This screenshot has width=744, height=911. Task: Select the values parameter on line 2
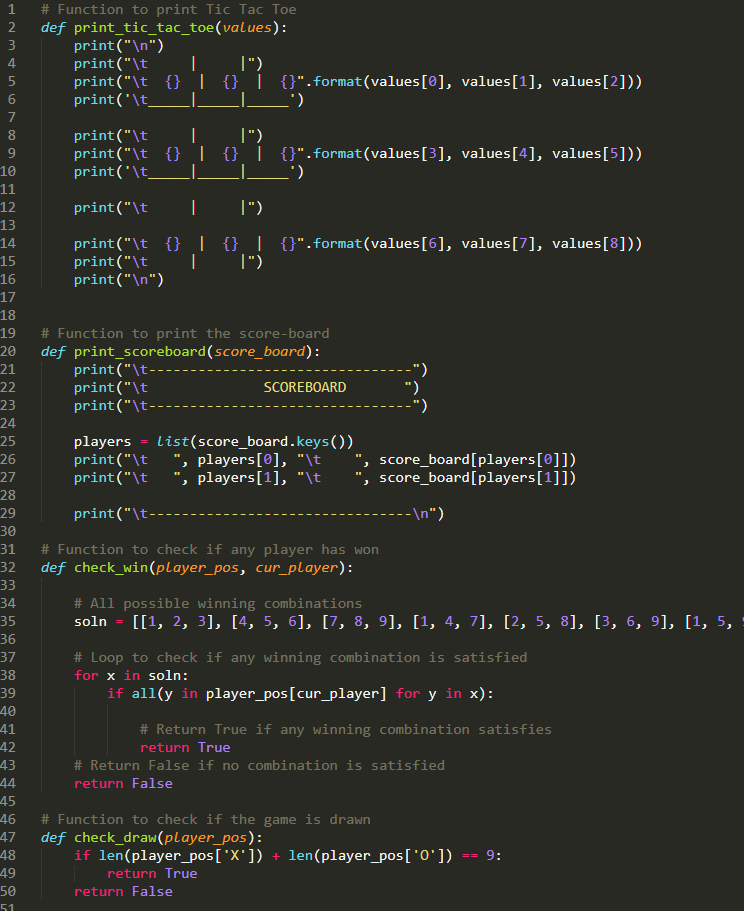tap(247, 28)
